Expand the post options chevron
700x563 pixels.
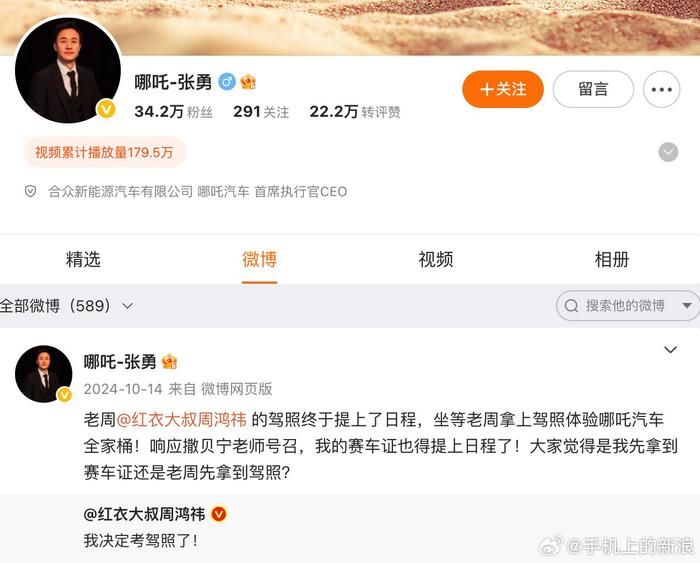(x=670, y=350)
